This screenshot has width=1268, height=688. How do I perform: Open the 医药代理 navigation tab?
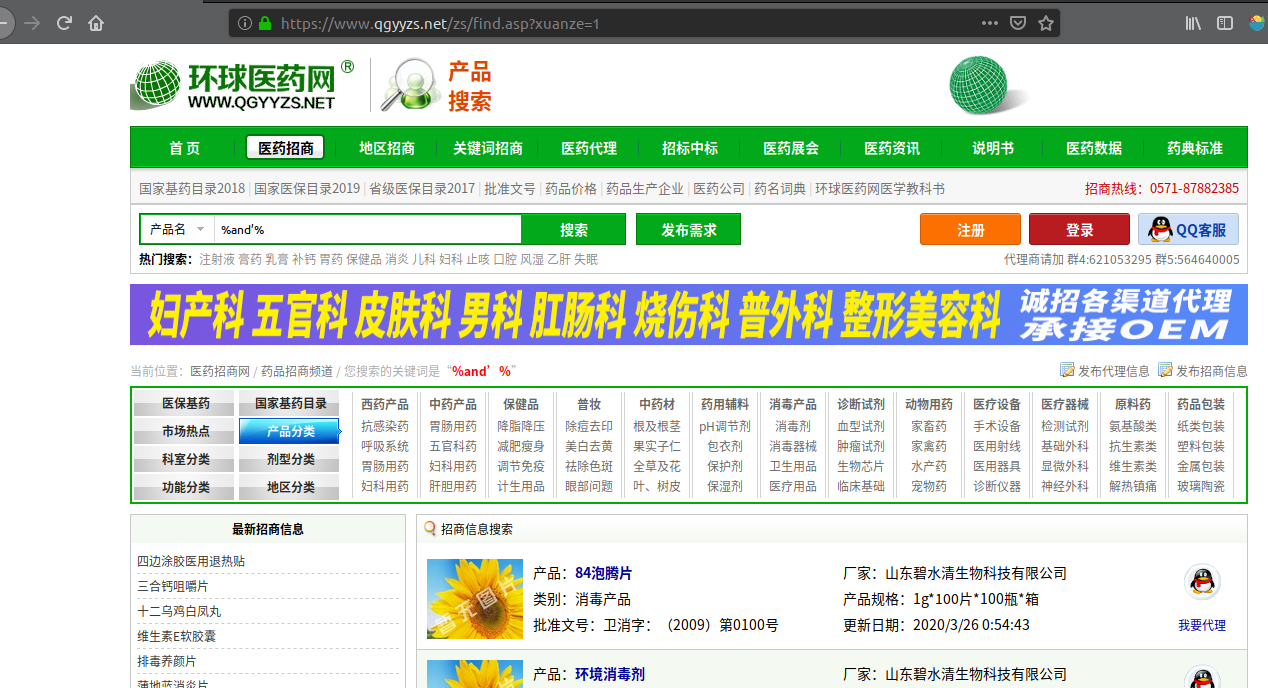pos(589,148)
